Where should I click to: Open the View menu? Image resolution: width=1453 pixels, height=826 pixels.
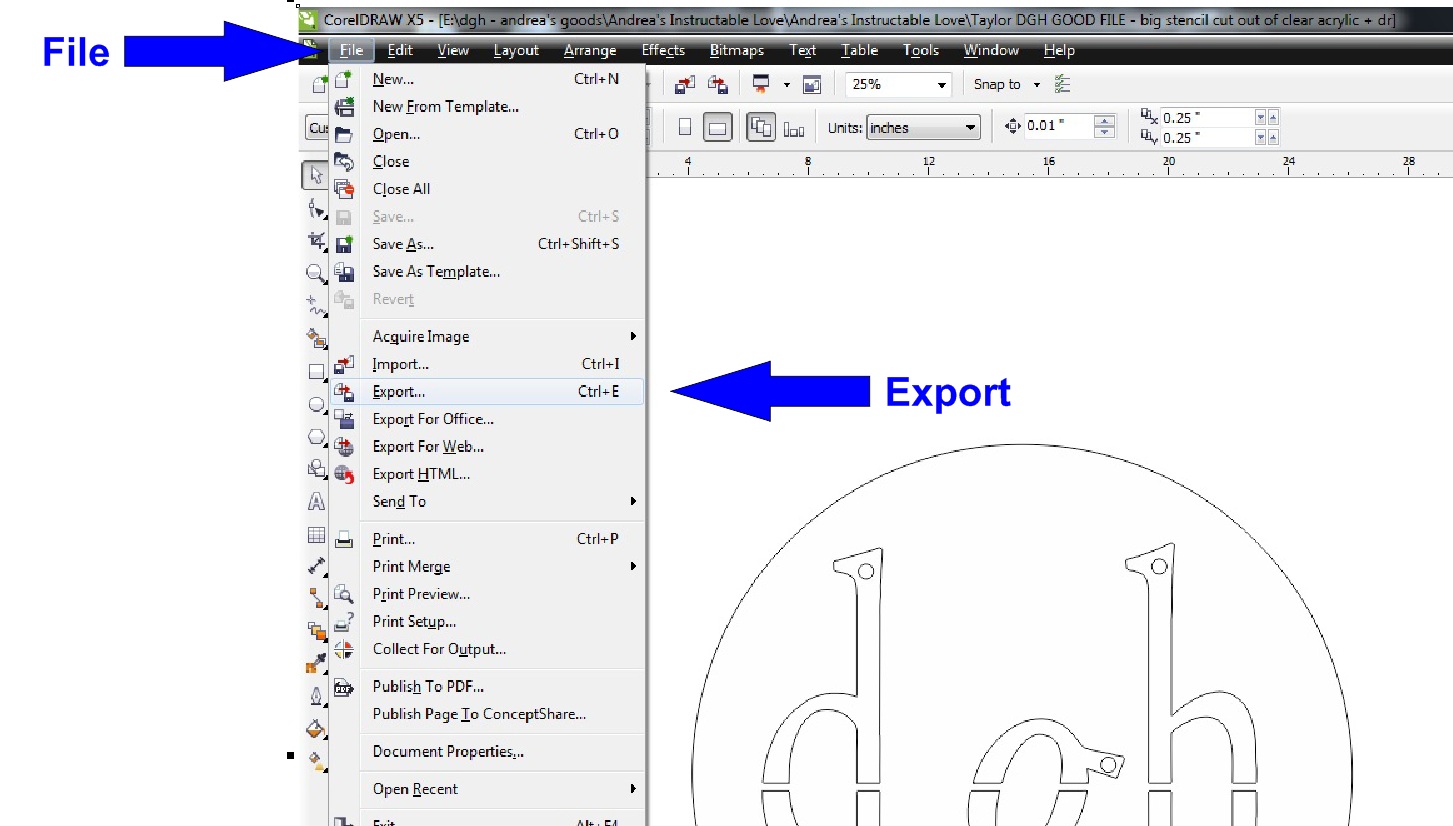click(x=453, y=50)
